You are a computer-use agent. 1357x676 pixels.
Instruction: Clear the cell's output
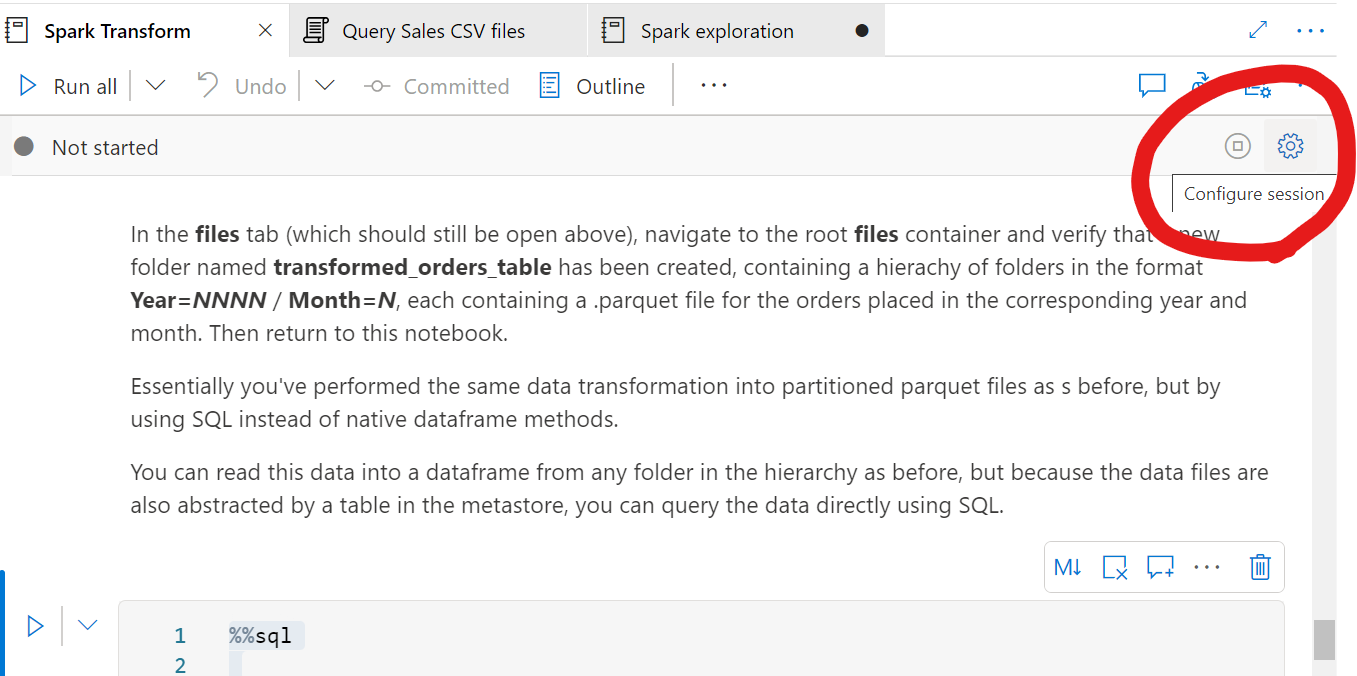[x=1114, y=567]
